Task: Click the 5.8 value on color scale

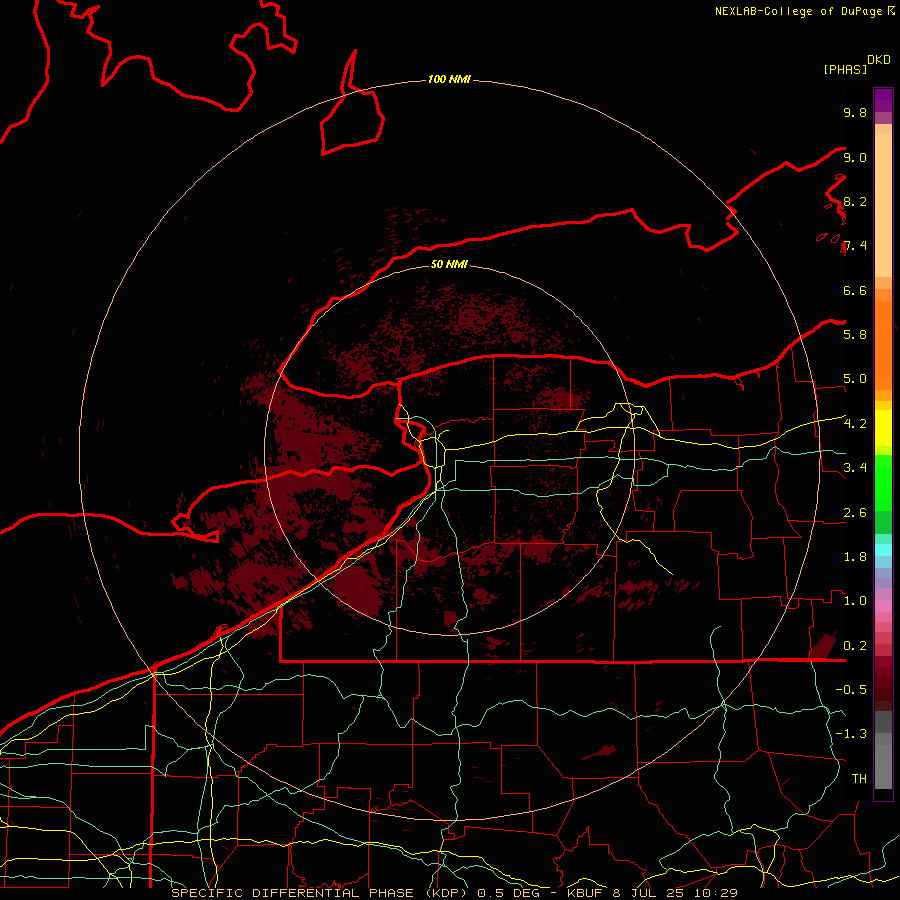Action: tap(855, 334)
